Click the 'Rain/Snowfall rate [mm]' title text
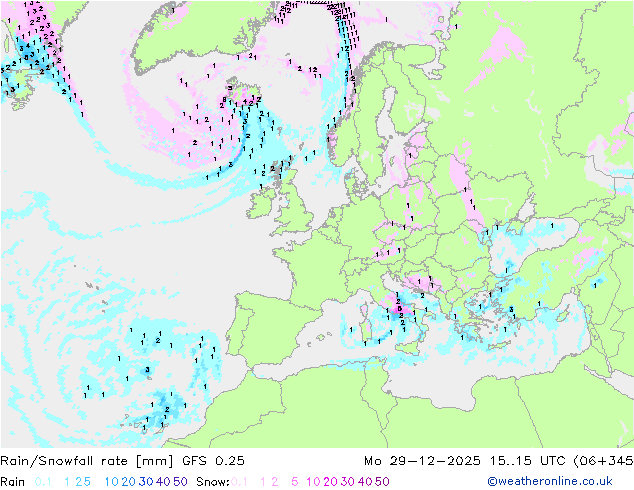This screenshot has width=634, height=490. 87,460
